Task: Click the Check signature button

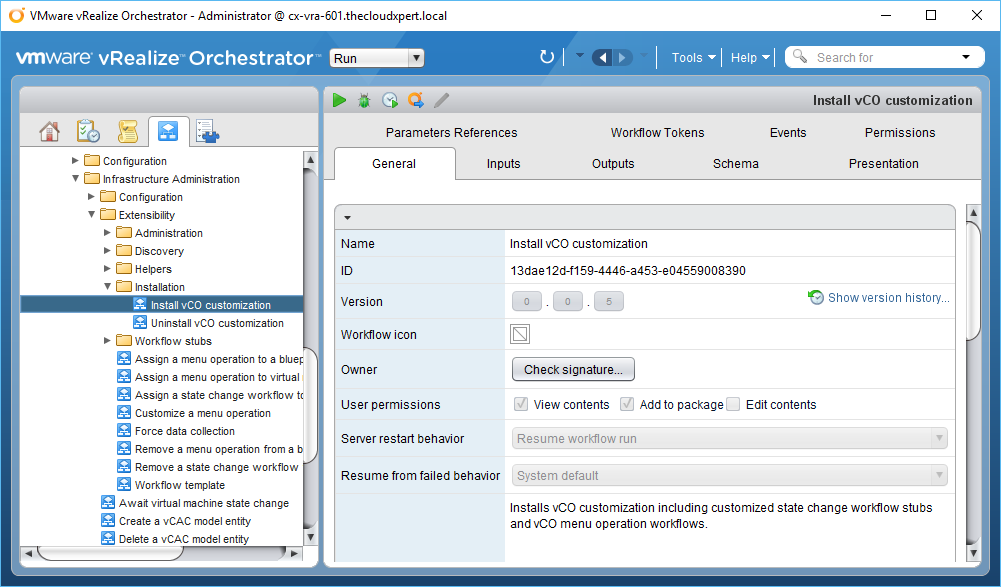Action: coord(573,370)
